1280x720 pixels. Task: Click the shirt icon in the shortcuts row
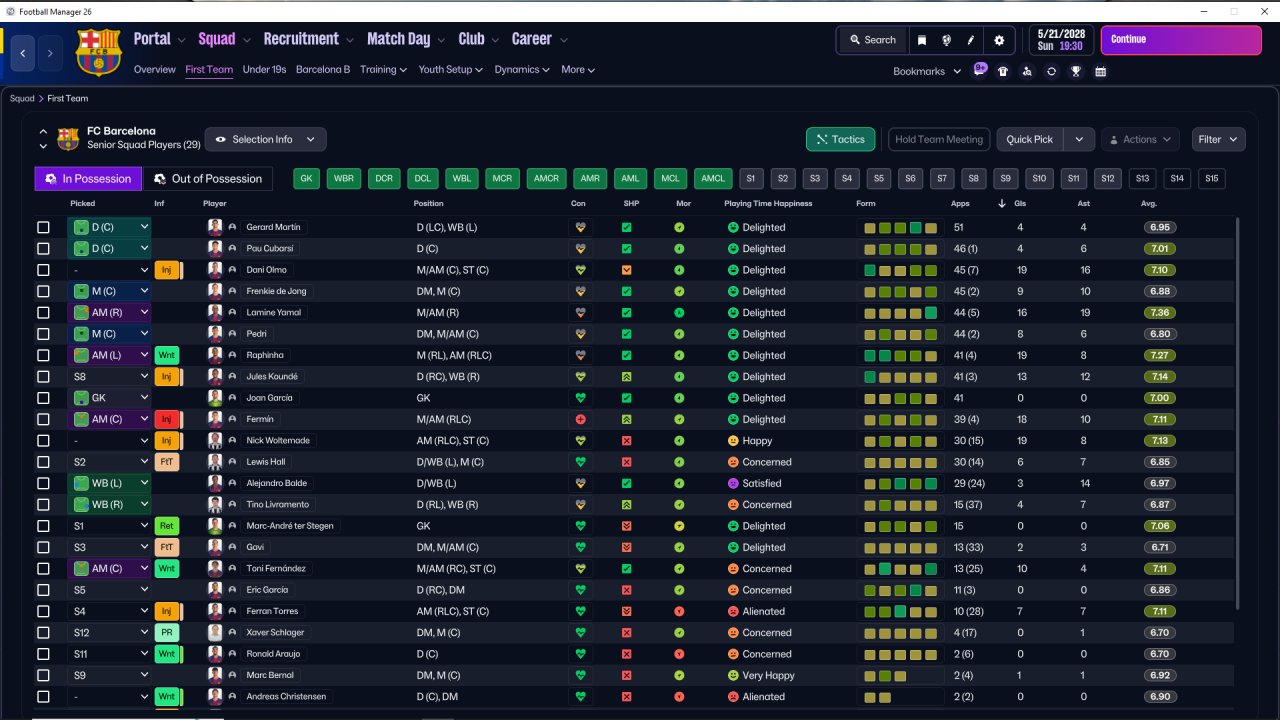pos(1003,71)
